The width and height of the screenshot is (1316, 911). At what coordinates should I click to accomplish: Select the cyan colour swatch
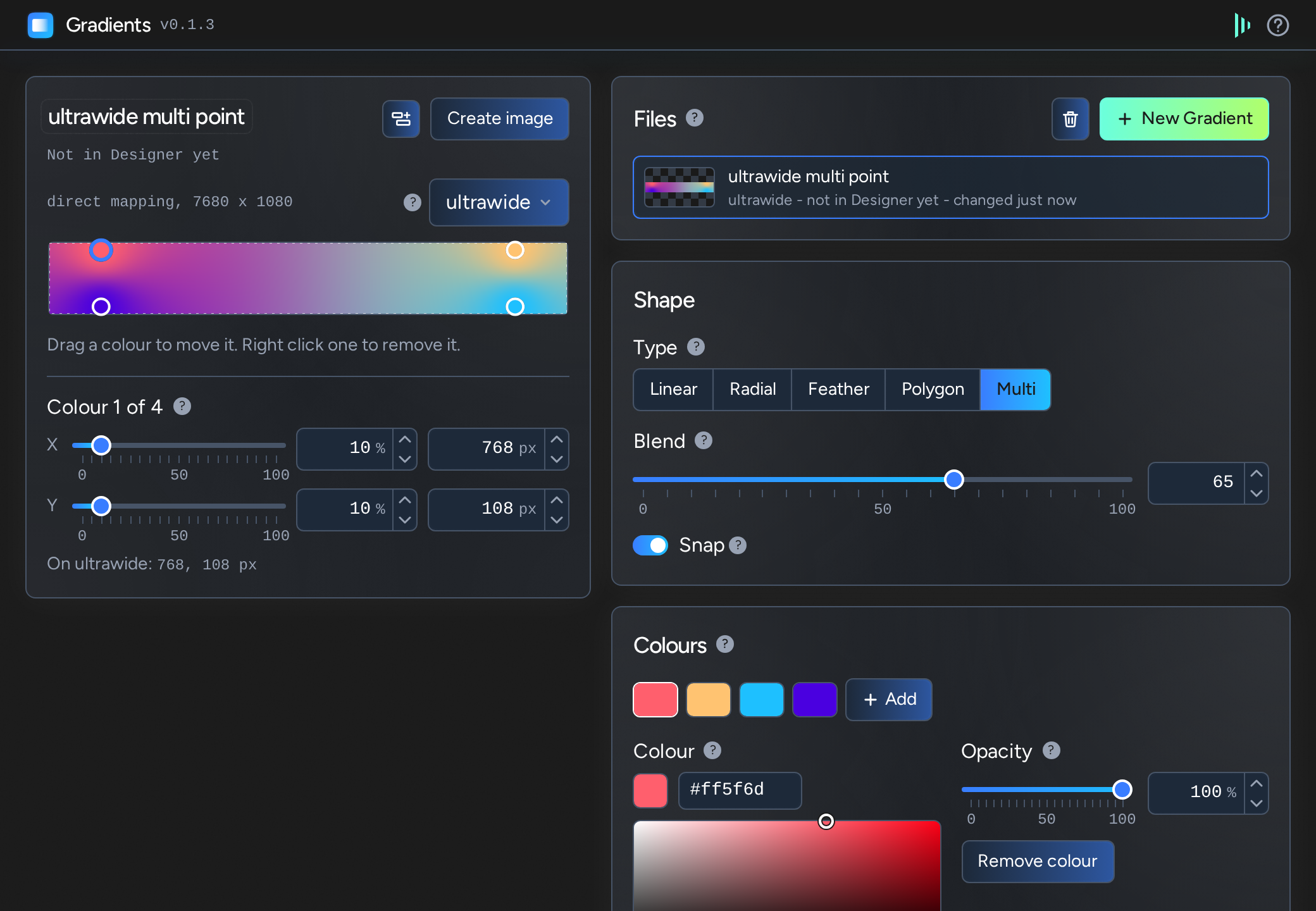(762, 700)
